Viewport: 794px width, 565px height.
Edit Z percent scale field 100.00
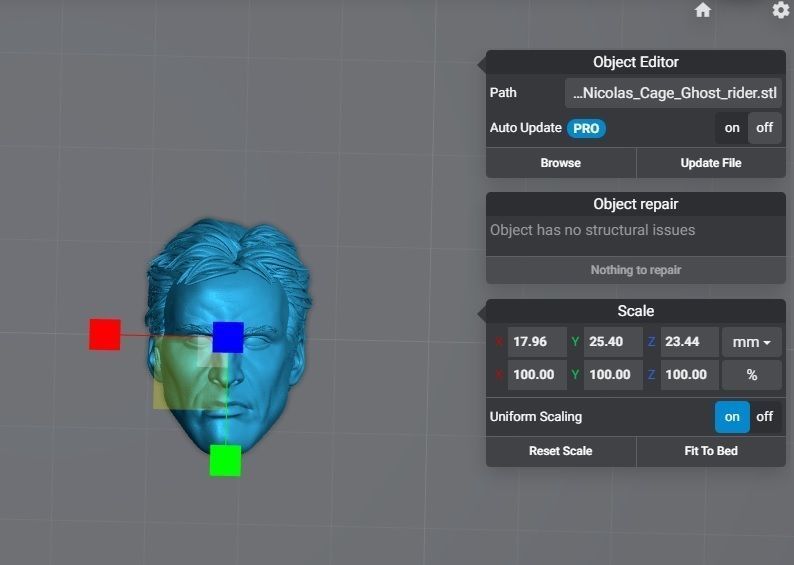tap(690, 375)
